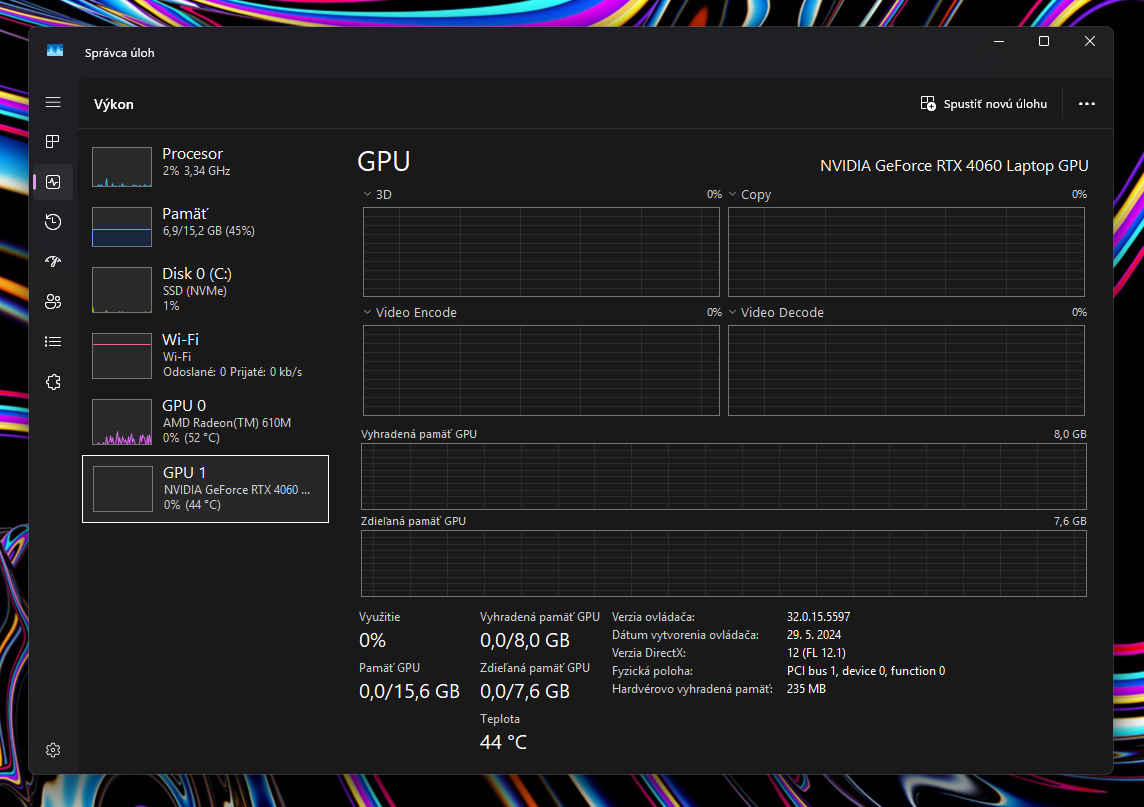Open the more options menu
1144x807 pixels.
(x=1087, y=103)
